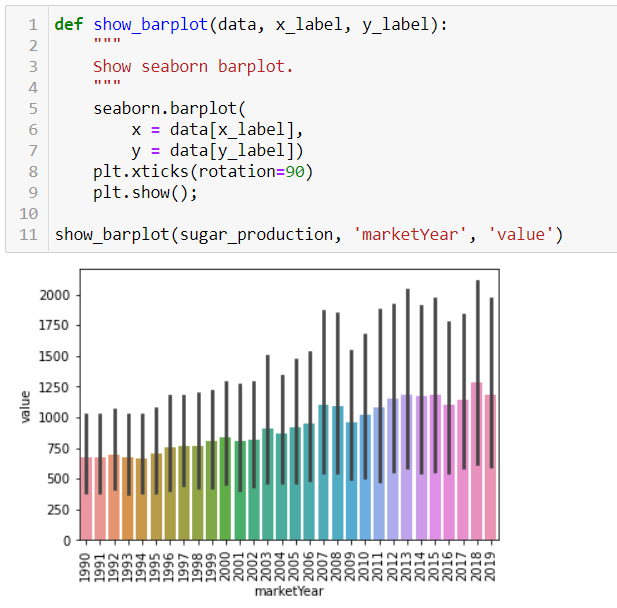Click the x-axis label 'marketYear'
The image size is (617, 608).
289,591
